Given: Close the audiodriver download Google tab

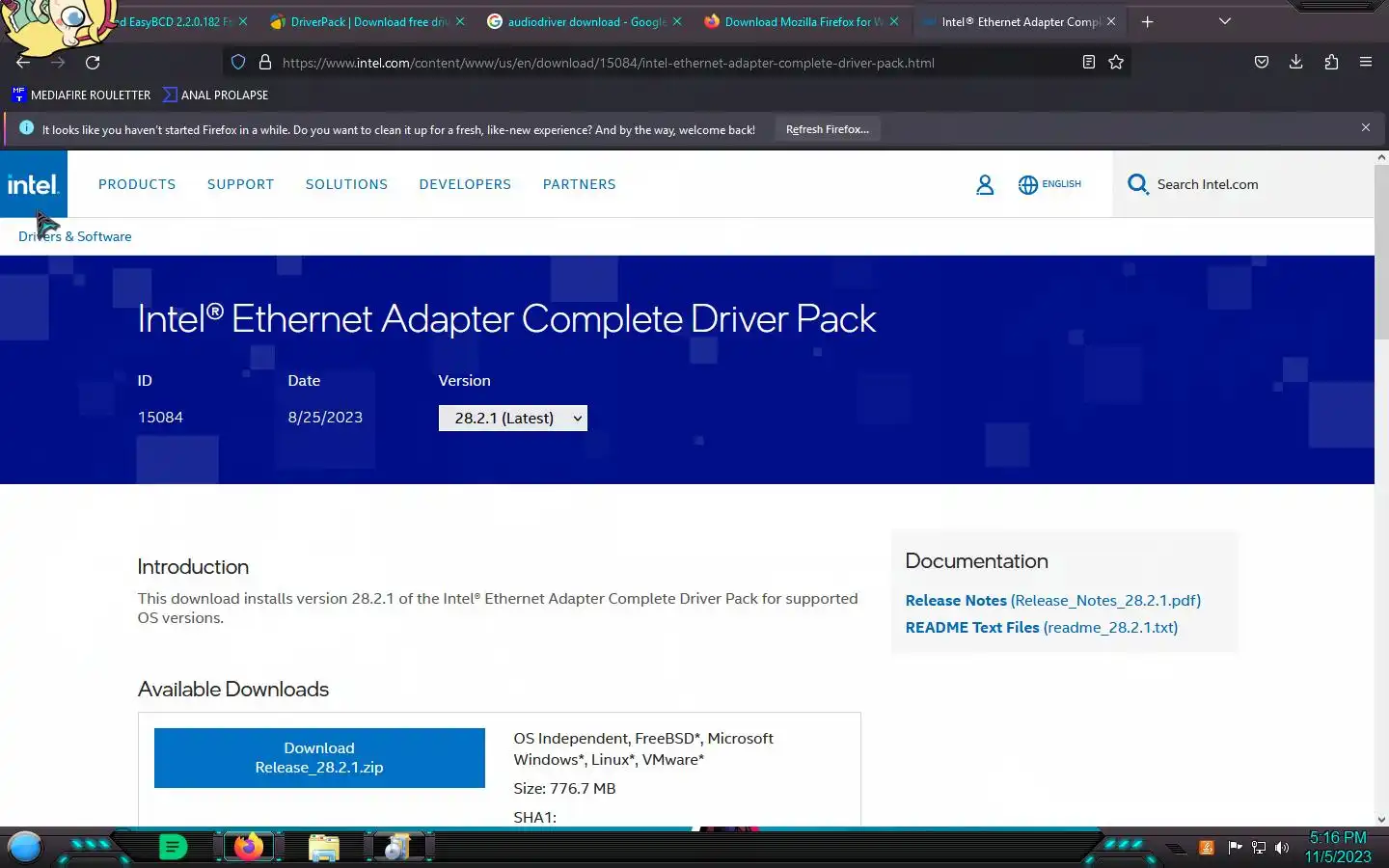Looking at the screenshot, I should click(677, 21).
